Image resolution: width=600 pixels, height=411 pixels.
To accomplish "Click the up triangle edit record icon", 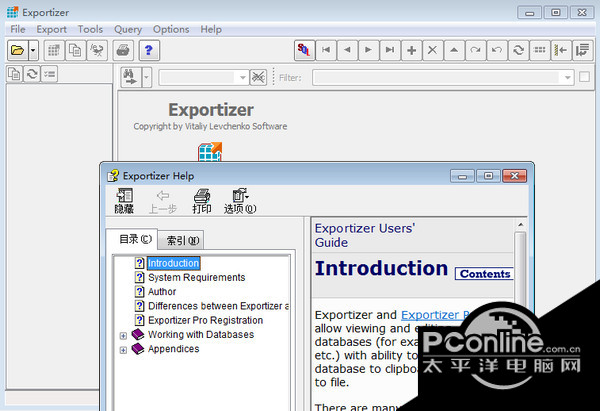I will 454,50.
